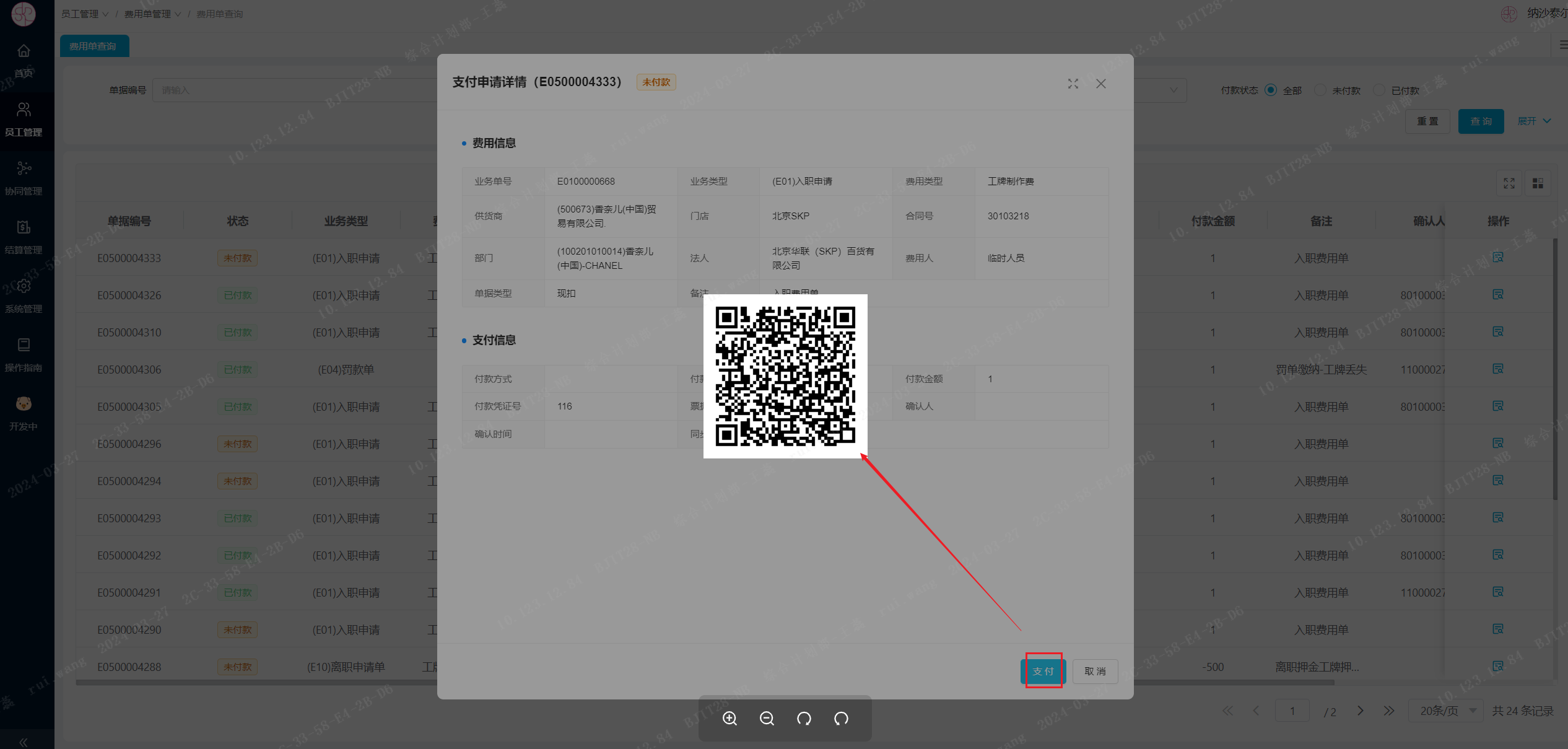The width and height of the screenshot is (1568, 749).
Task: Open the 20条/页 page size dropdown
Action: point(1446,711)
